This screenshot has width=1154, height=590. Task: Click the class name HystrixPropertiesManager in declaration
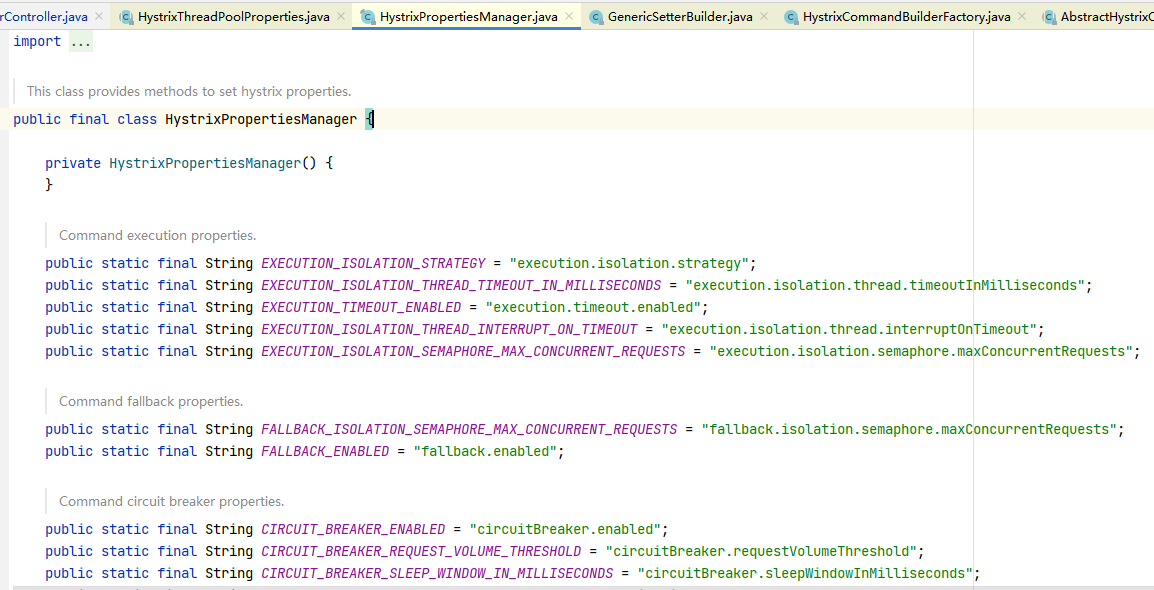tap(261, 119)
